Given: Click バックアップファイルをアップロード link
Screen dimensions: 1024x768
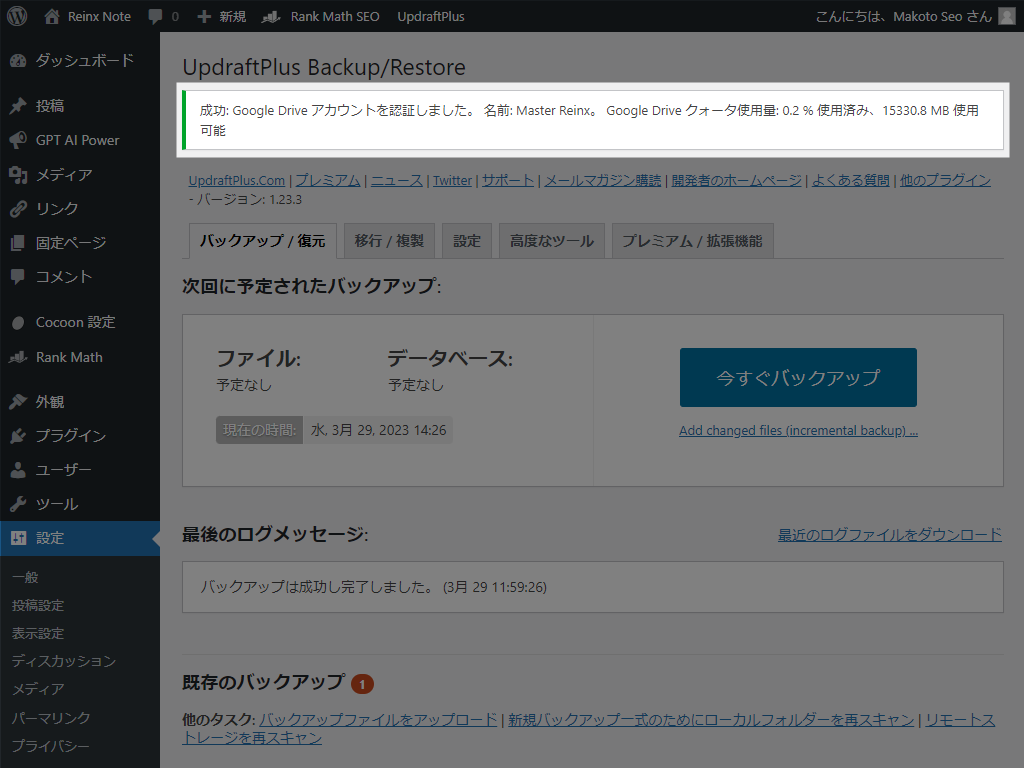Looking at the screenshot, I should click(378, 720).
